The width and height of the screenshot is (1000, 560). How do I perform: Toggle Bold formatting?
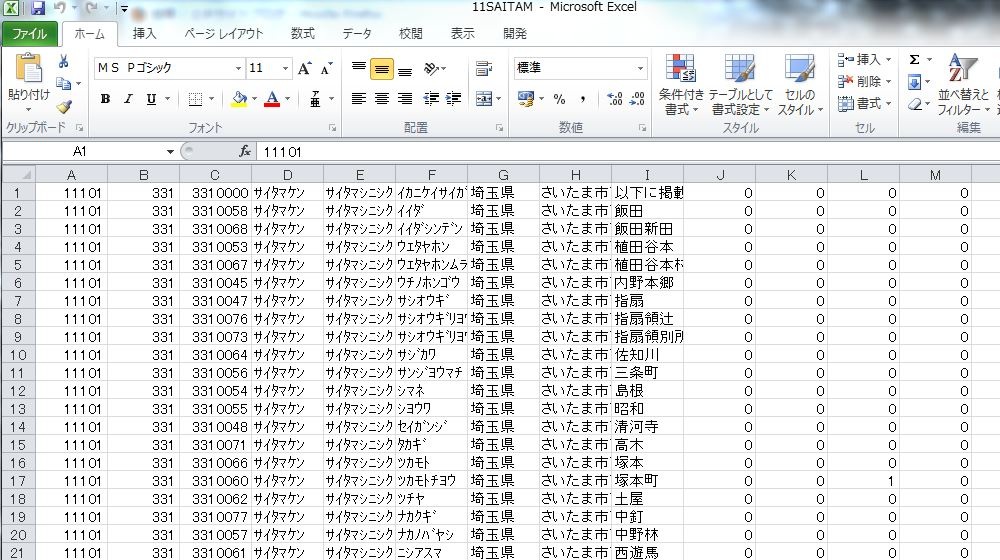[x=105, y=99]
